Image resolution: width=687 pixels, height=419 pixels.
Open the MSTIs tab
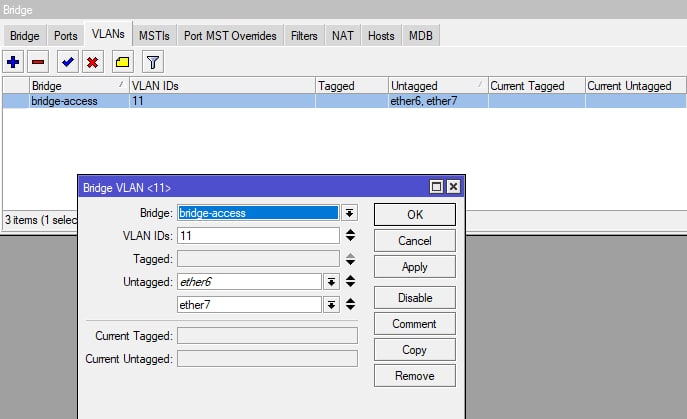(154, 36)
